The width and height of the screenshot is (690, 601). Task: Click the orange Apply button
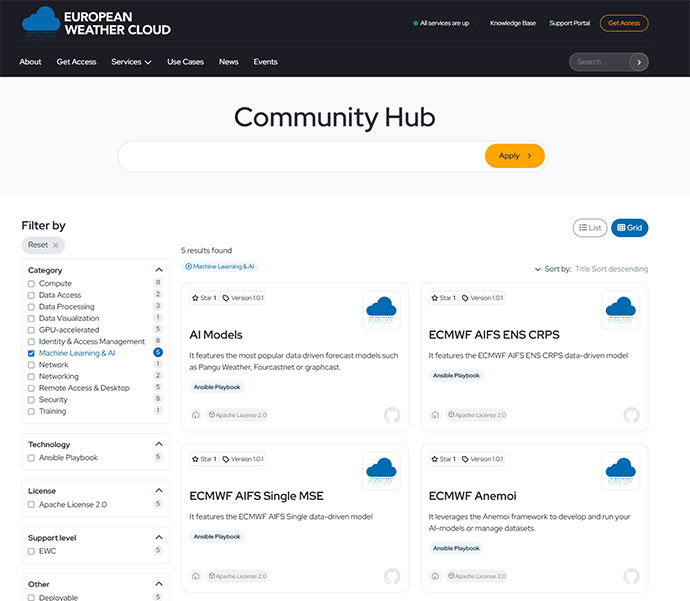tap(514, 156)
